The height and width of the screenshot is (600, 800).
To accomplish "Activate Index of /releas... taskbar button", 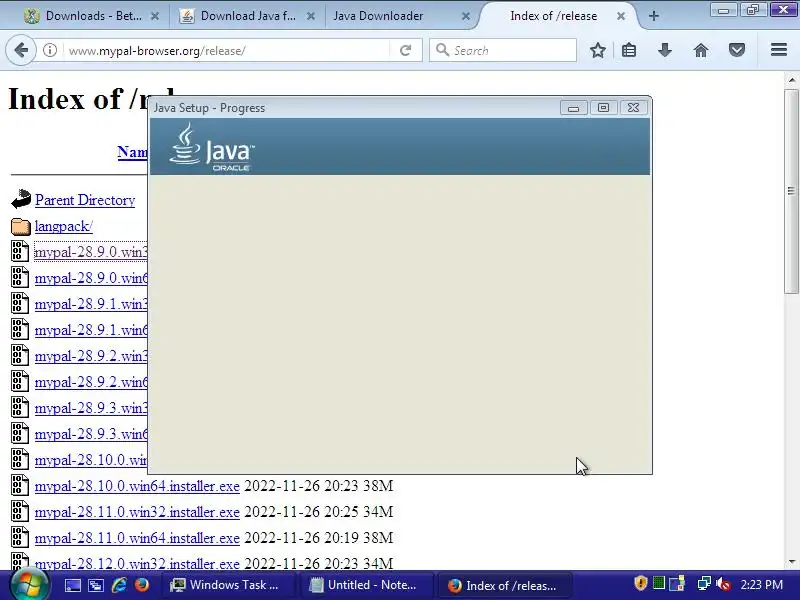I will (505, 585).
